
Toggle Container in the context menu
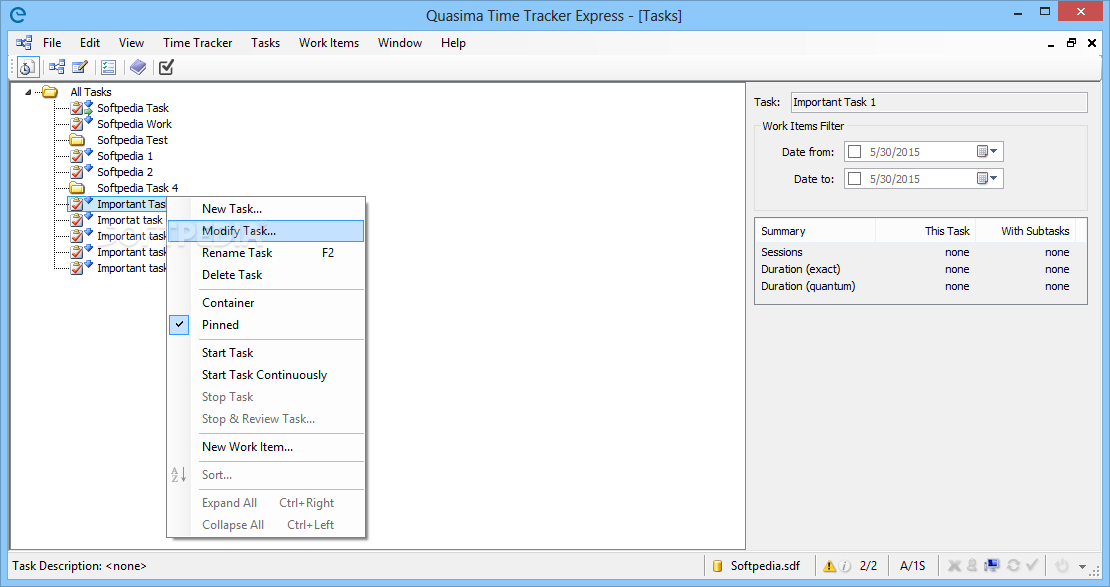[266, 303]
